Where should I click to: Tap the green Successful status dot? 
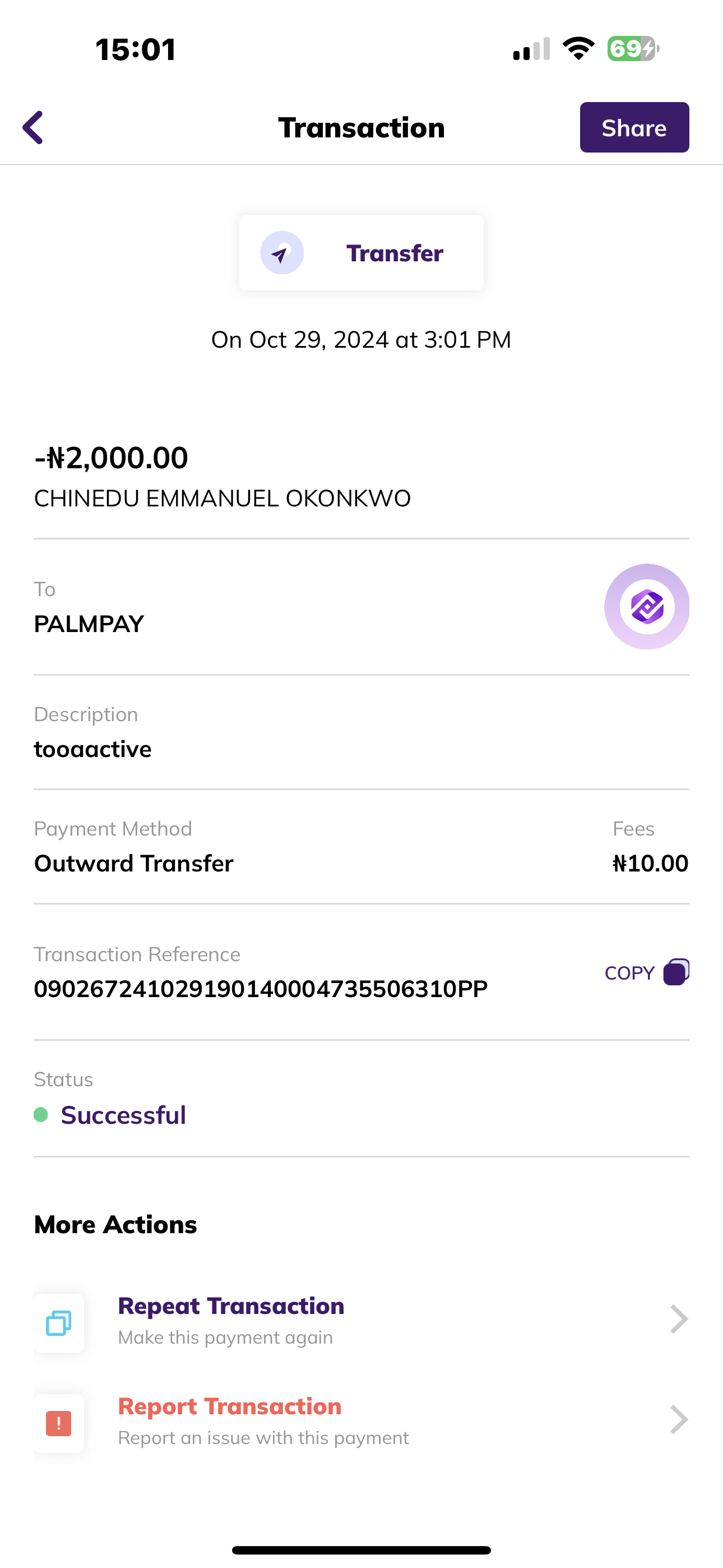41,1114
